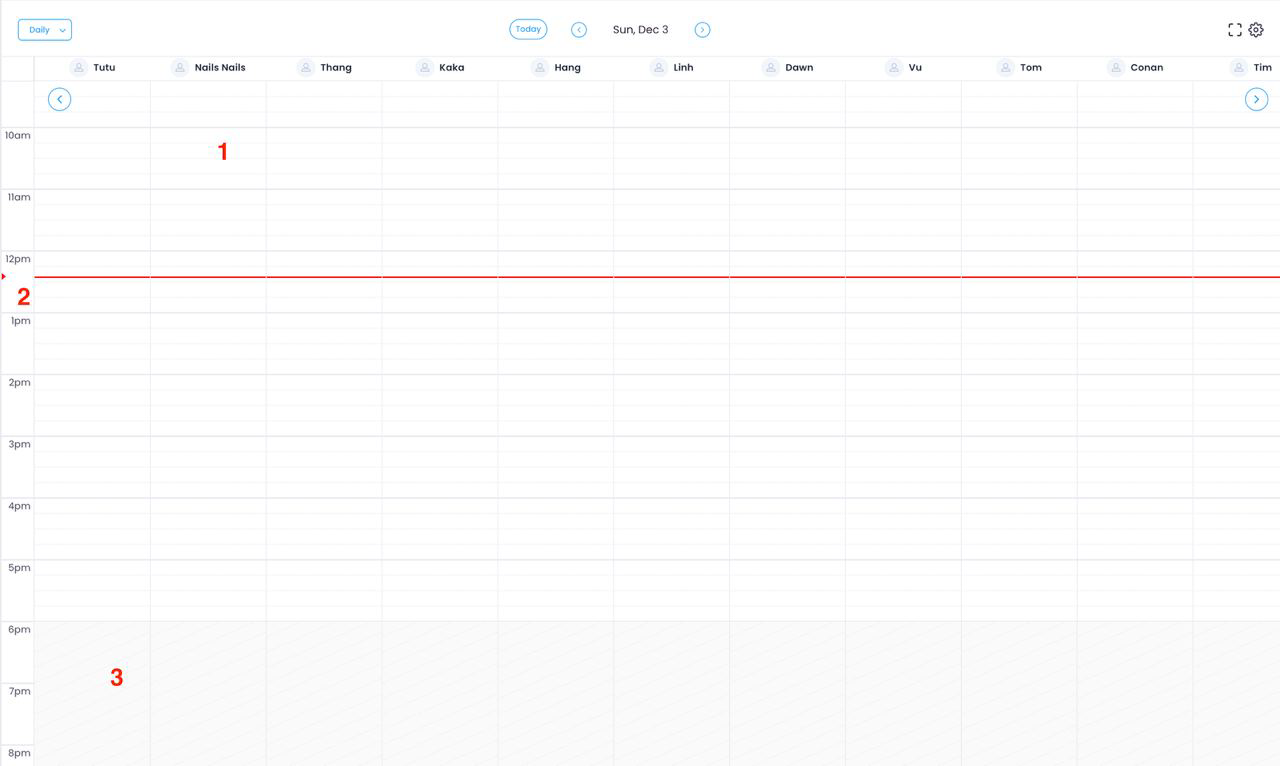The image size is (1280, 766).
Task: Enter fullscreen mode icon
Action: coord(1235,30)
